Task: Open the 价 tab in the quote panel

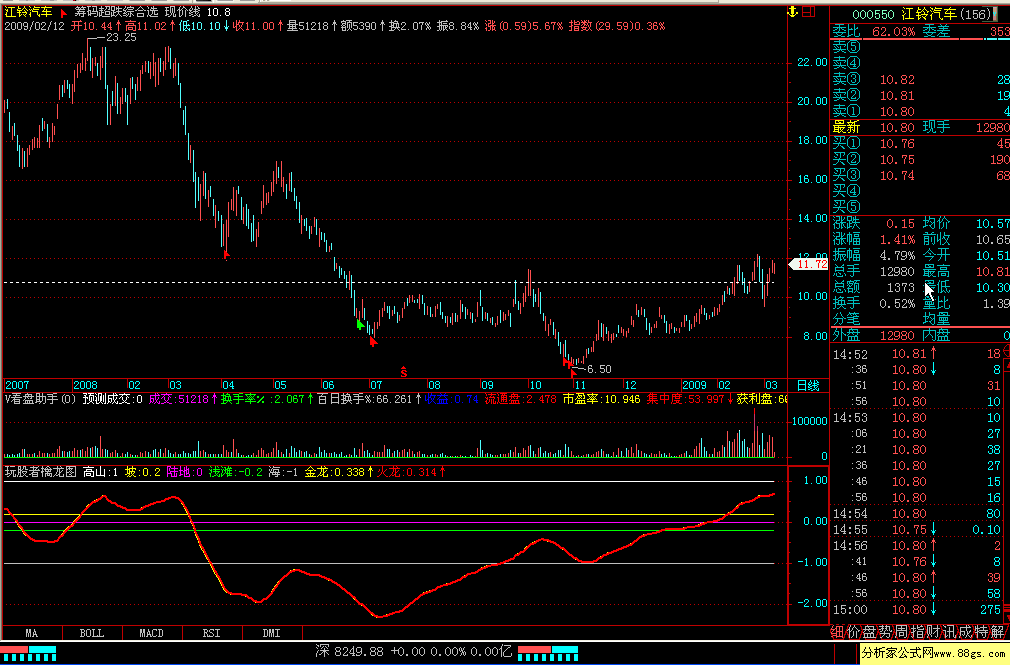Action: [x=853, y=632]
